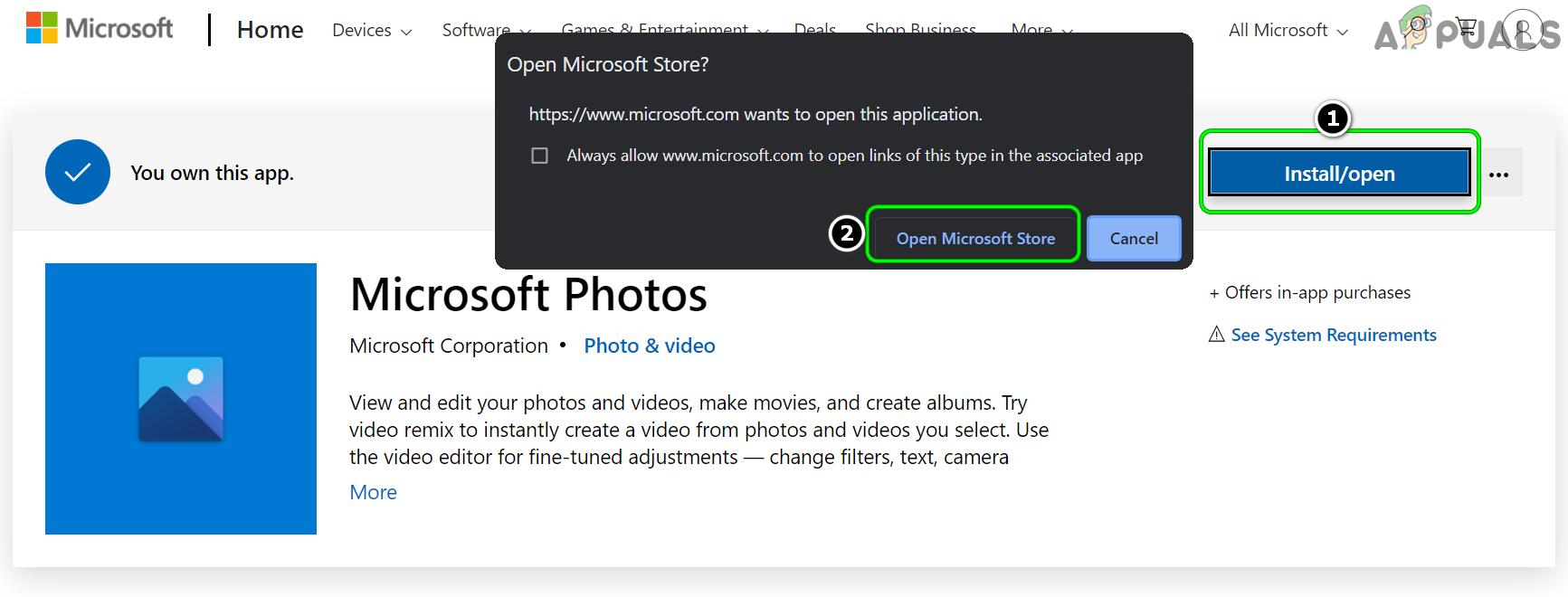Expand the All Microsoft dropdown
Viewport: 1568px width, 597px height.
[x=1288, y=30]
